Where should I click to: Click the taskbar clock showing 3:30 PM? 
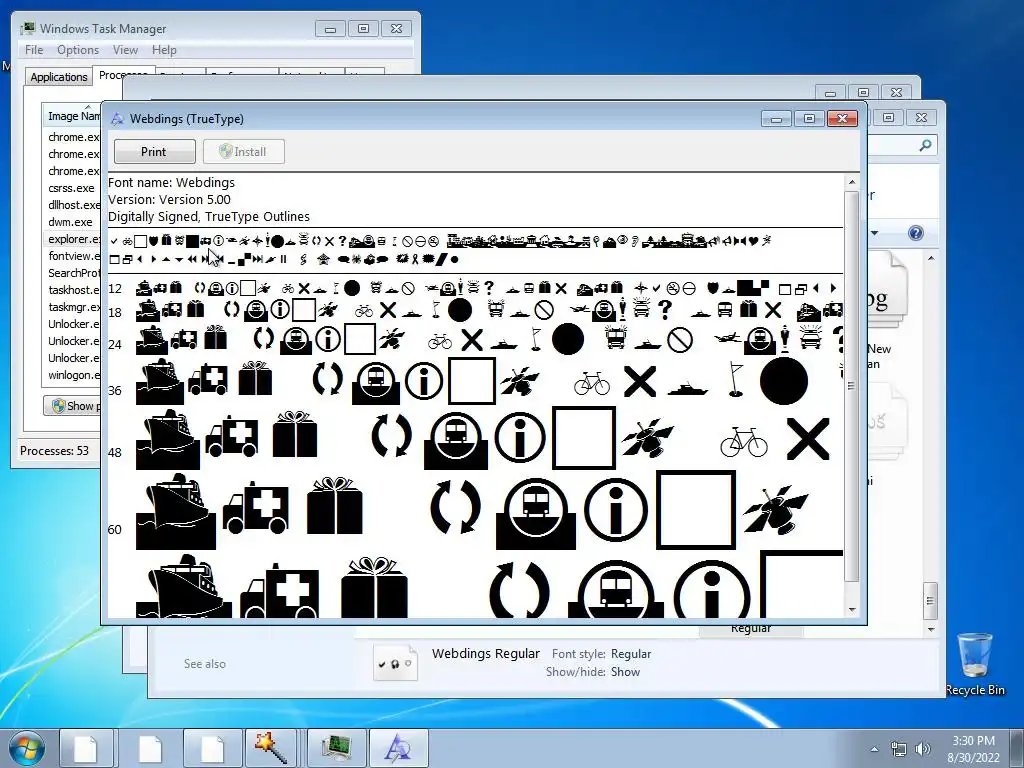[973, 749]
